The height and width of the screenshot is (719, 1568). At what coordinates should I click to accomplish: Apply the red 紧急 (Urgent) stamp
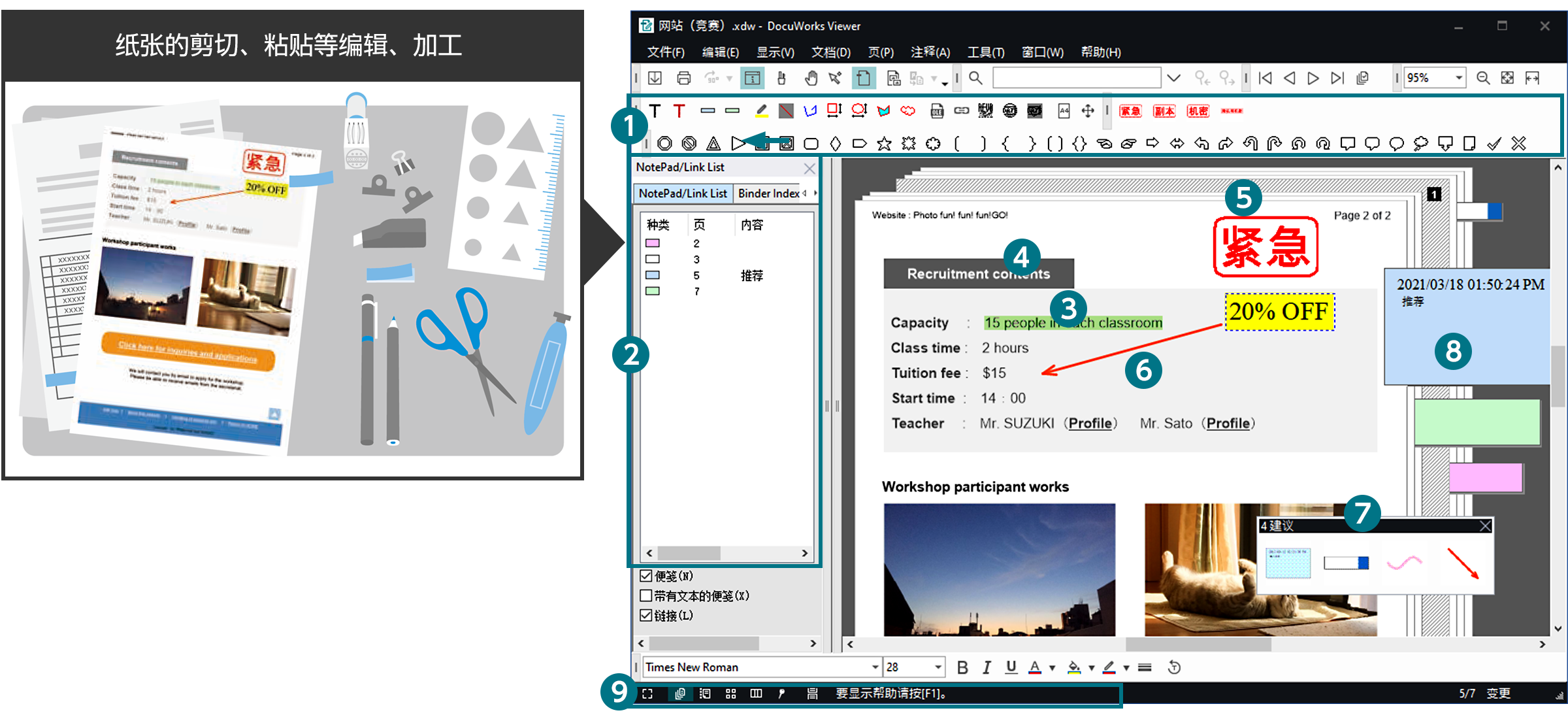pos(1131,111)
